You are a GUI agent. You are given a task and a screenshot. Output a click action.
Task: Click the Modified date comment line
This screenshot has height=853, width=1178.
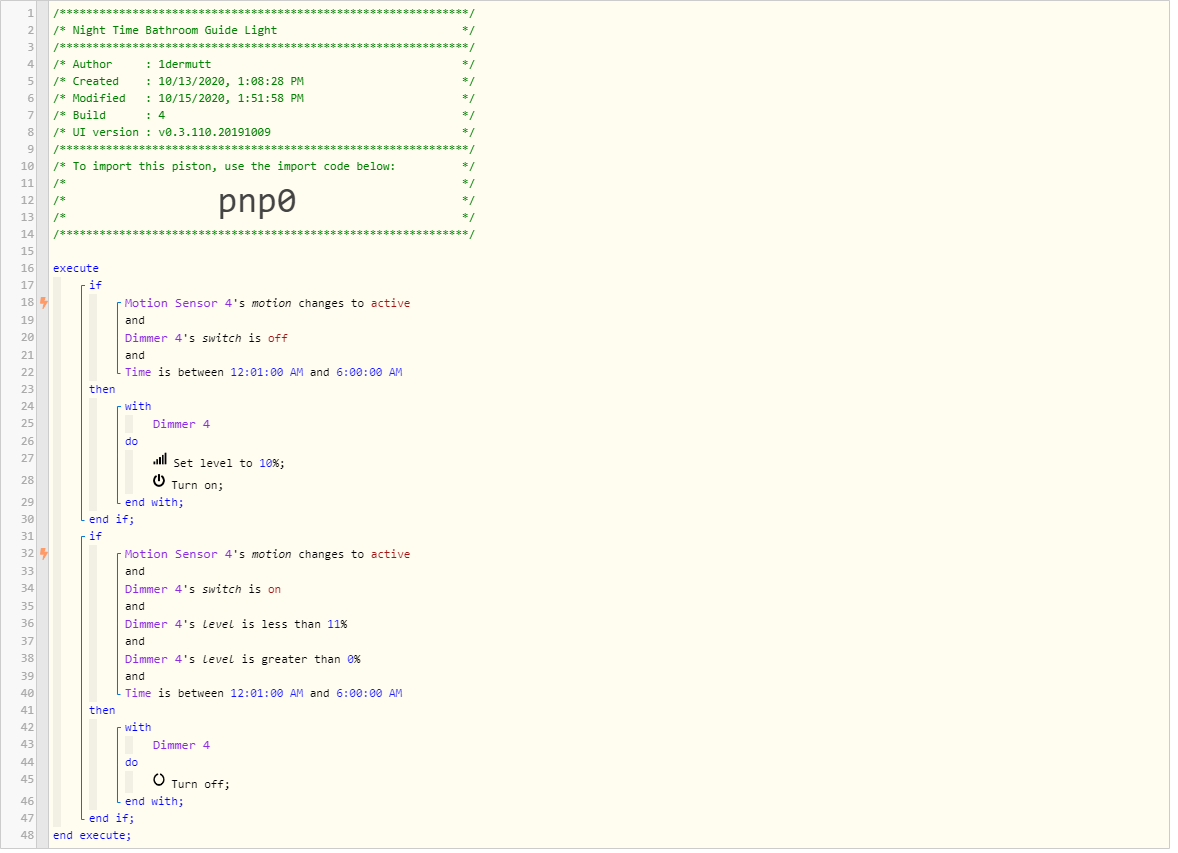coord(264,98)
